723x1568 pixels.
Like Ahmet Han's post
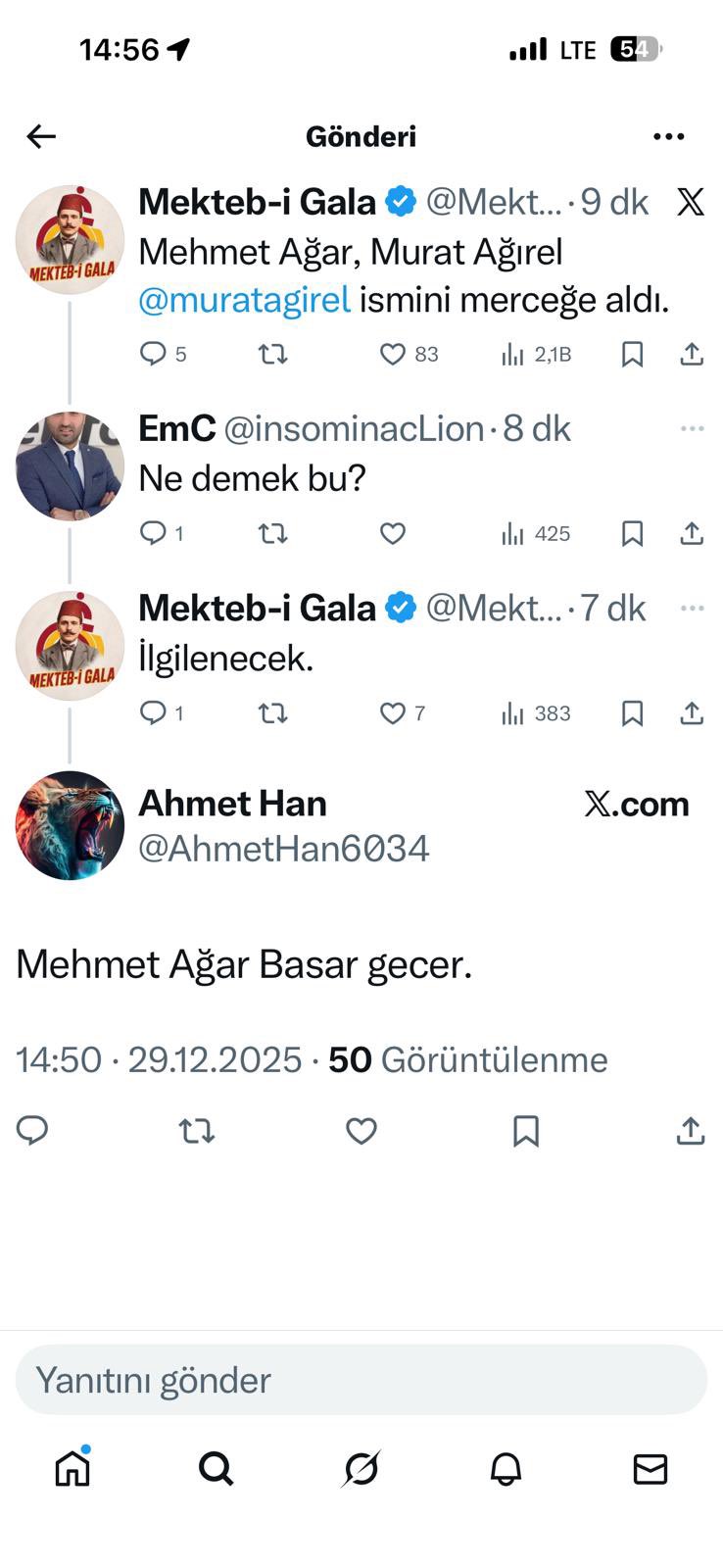tap(361, 1131)
